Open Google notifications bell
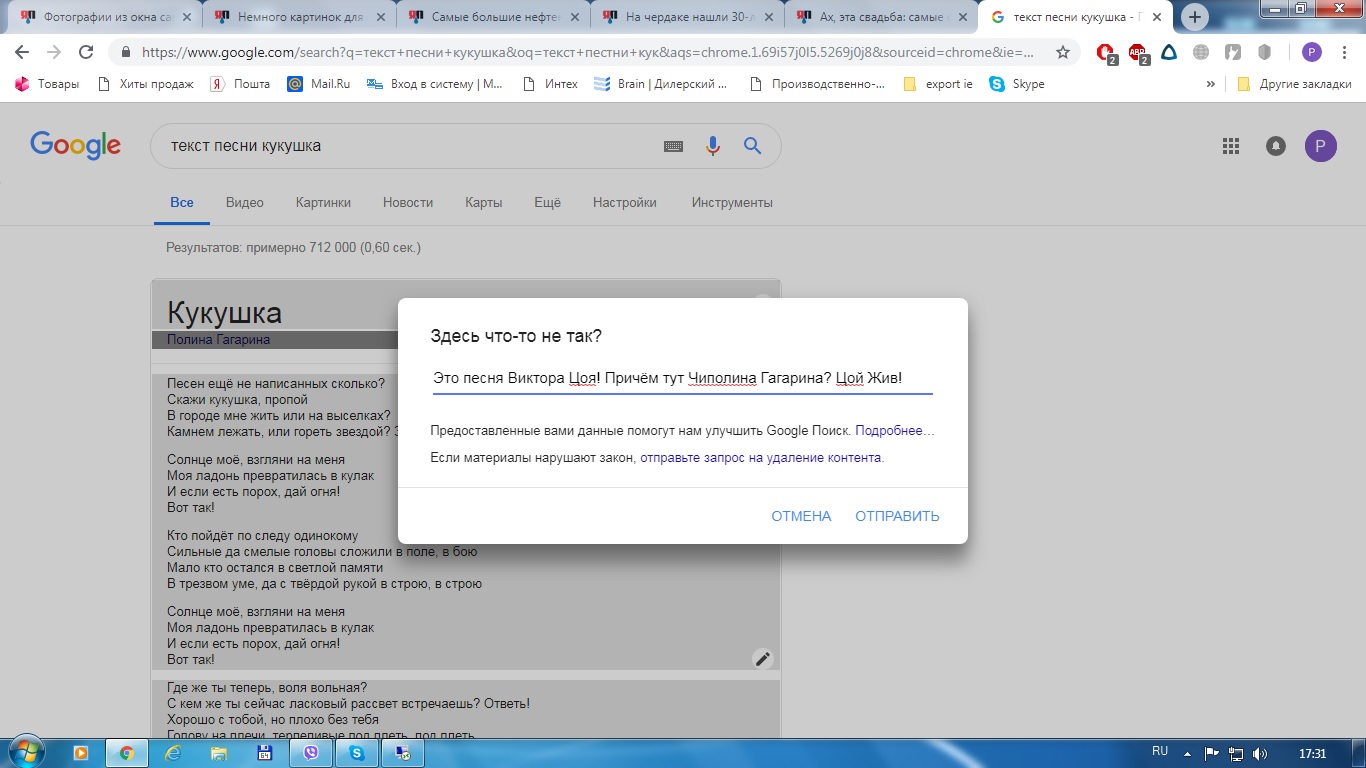Viewport: 1366px width, 768px height. coord(1276,146)
